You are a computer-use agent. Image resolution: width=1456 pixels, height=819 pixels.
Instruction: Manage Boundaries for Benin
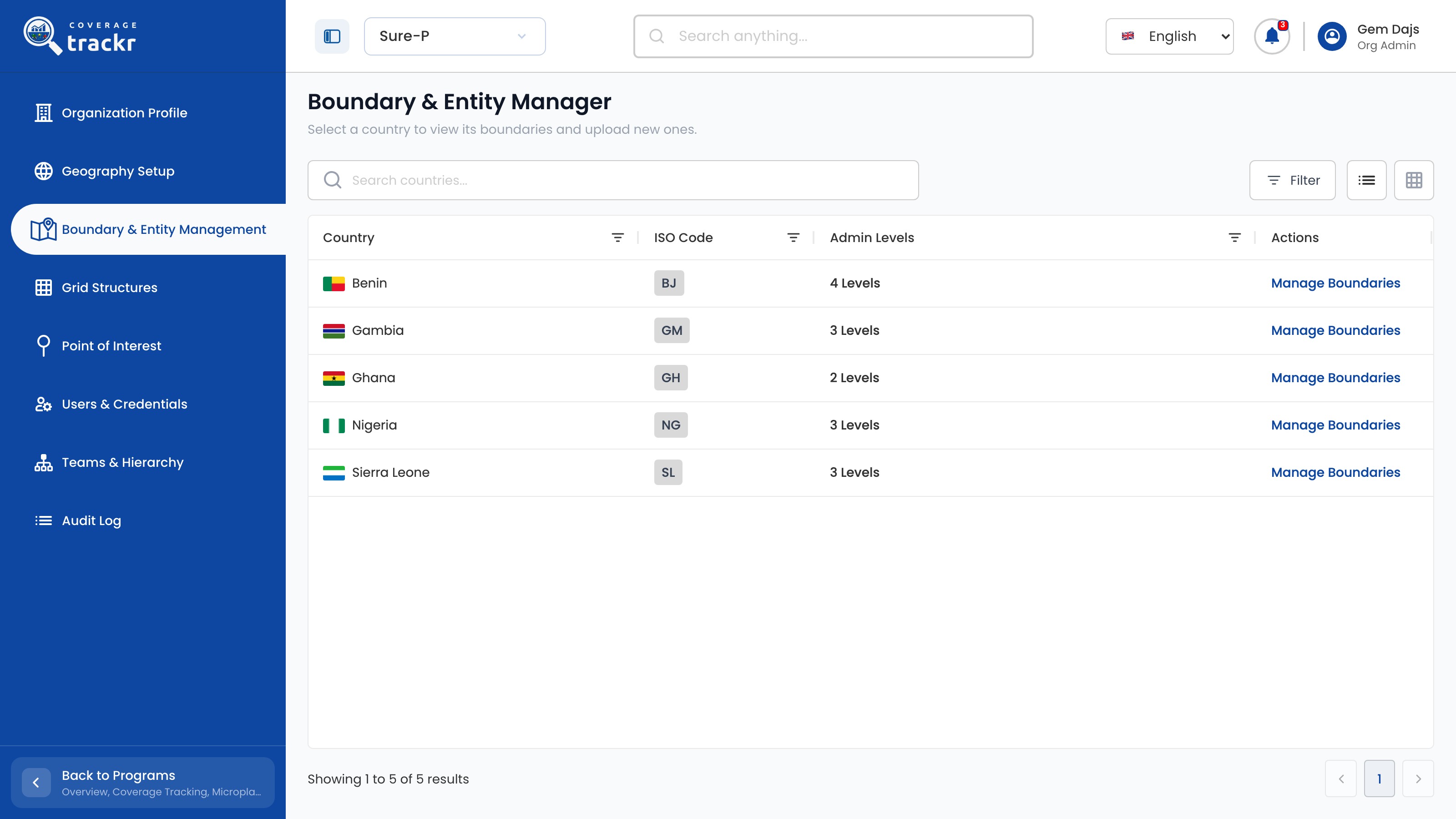point(1335,283)
